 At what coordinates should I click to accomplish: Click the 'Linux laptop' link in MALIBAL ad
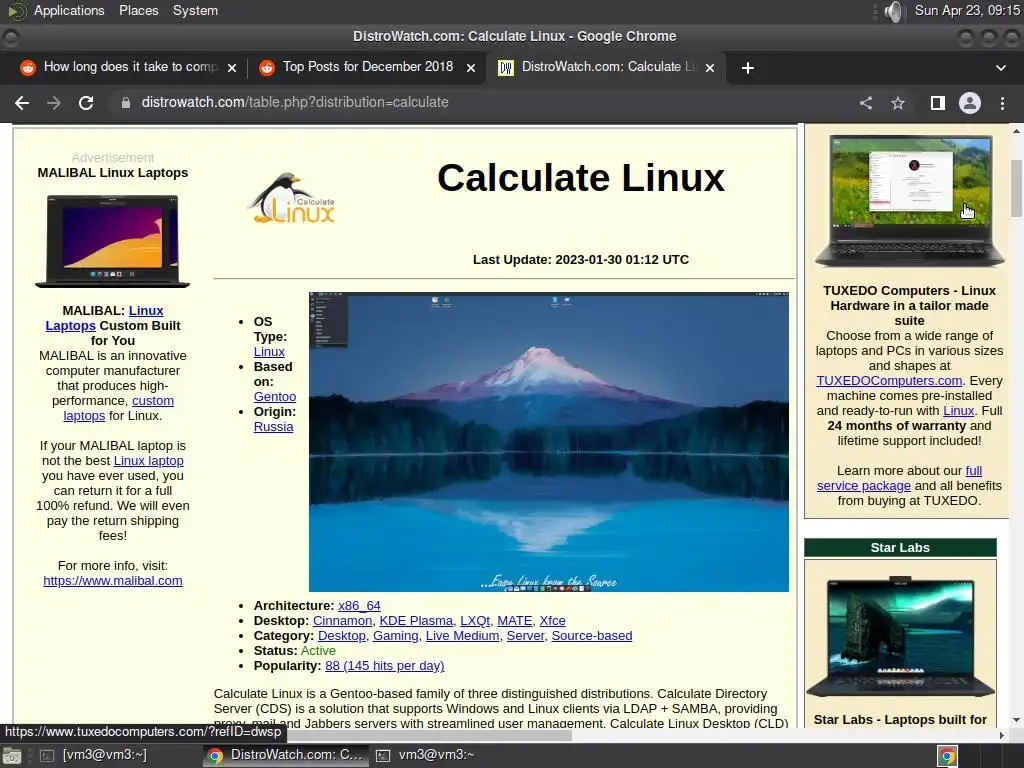coord(149,461)
